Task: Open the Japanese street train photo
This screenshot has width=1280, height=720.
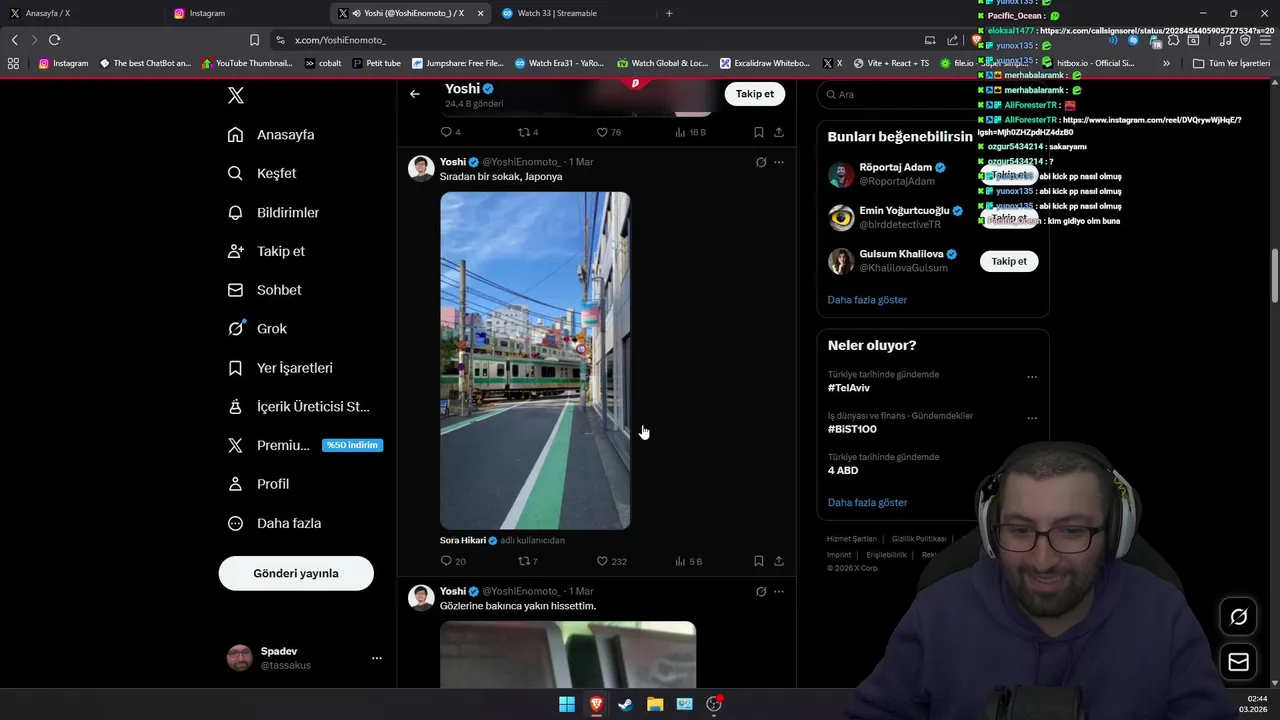Action: (x=535, y=360)
